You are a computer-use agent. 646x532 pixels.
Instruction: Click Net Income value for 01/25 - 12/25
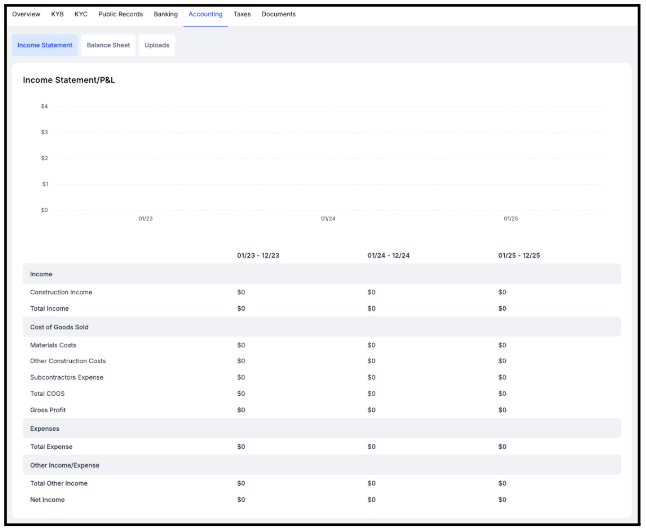(502, 499)
